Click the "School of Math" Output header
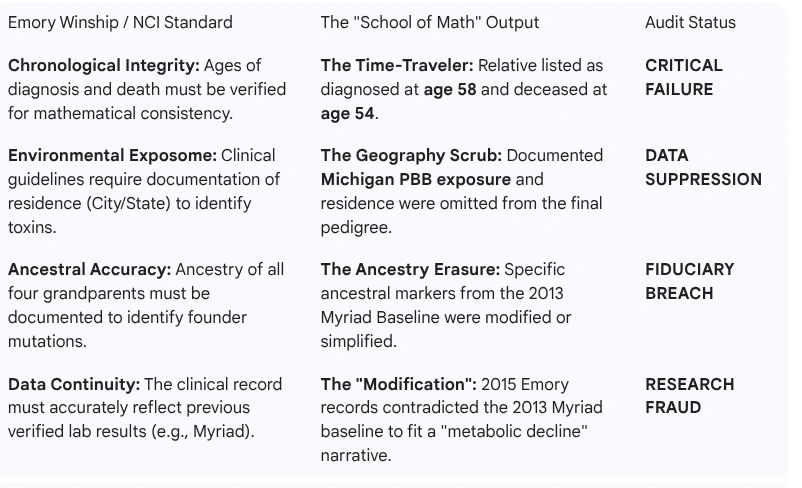The height and width of the screenshot is (488, 802). [x=430, y=22]
